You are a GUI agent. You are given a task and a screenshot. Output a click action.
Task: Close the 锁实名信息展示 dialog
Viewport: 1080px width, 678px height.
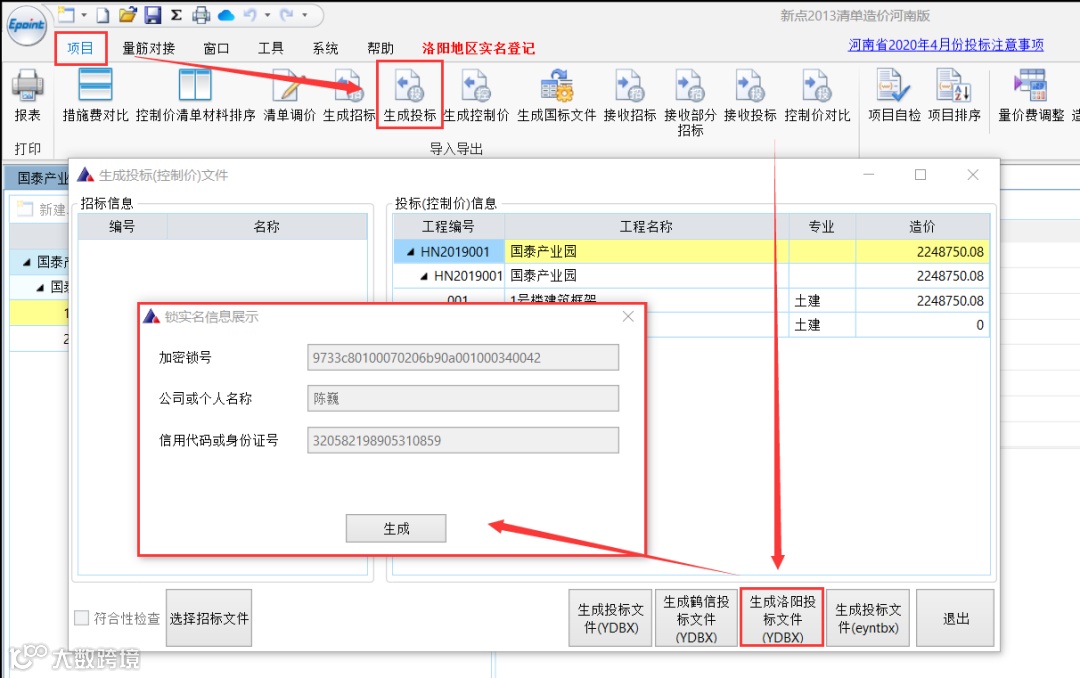pyautogui.click(x=628, y=316)
